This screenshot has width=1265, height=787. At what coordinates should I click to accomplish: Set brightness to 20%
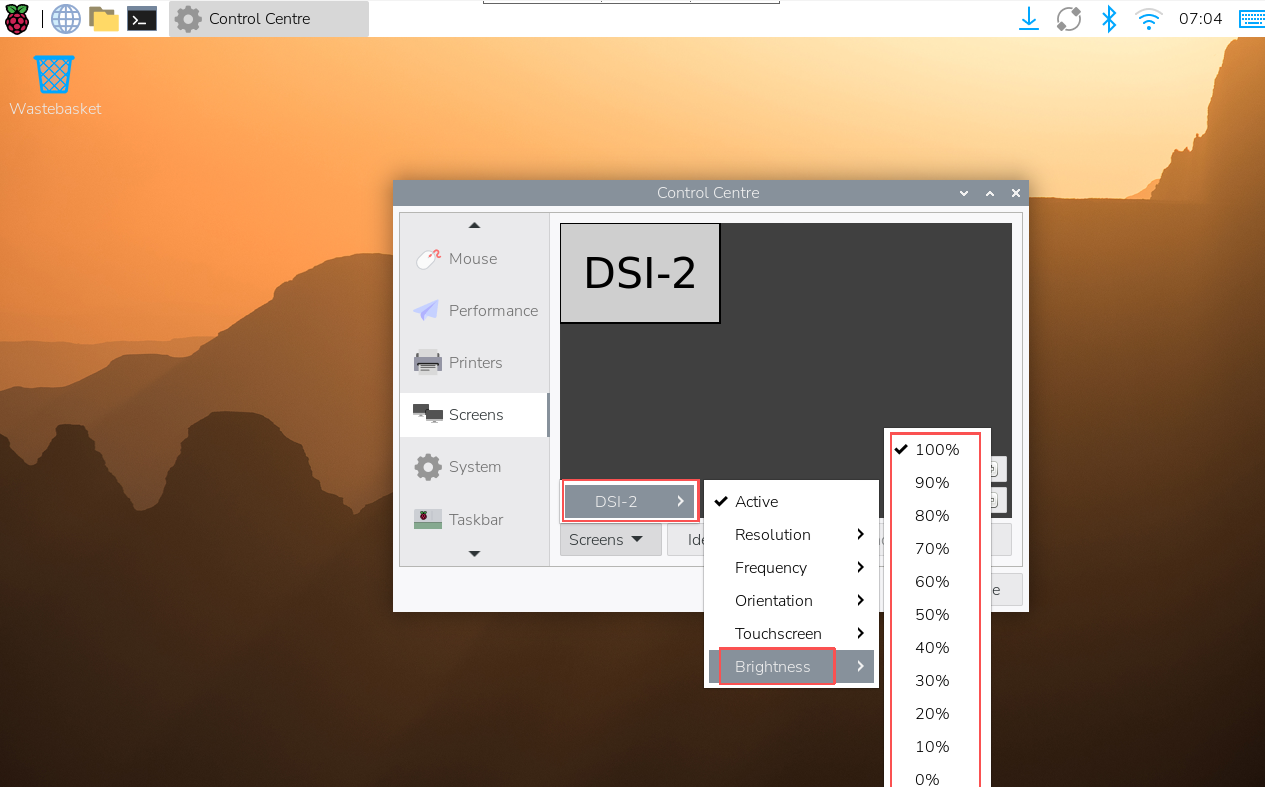[932, 714]
